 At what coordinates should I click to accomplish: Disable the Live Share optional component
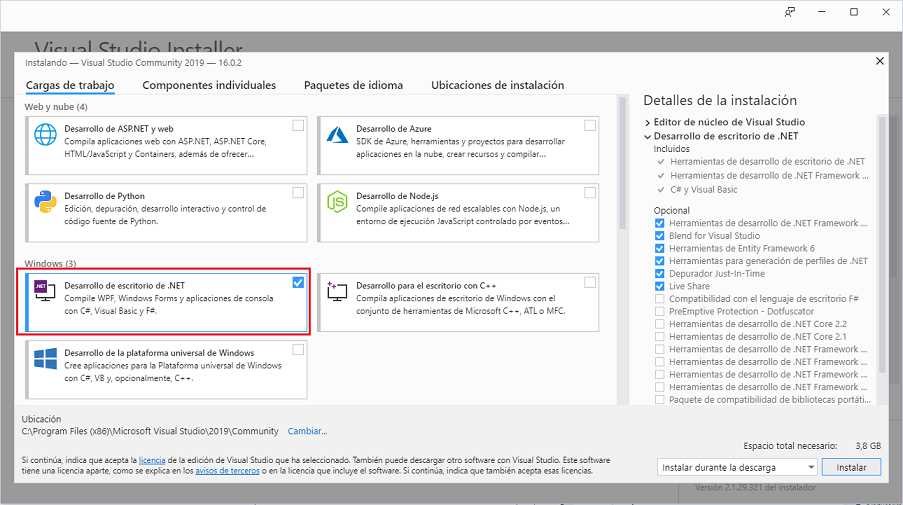[x=659, y=286]
